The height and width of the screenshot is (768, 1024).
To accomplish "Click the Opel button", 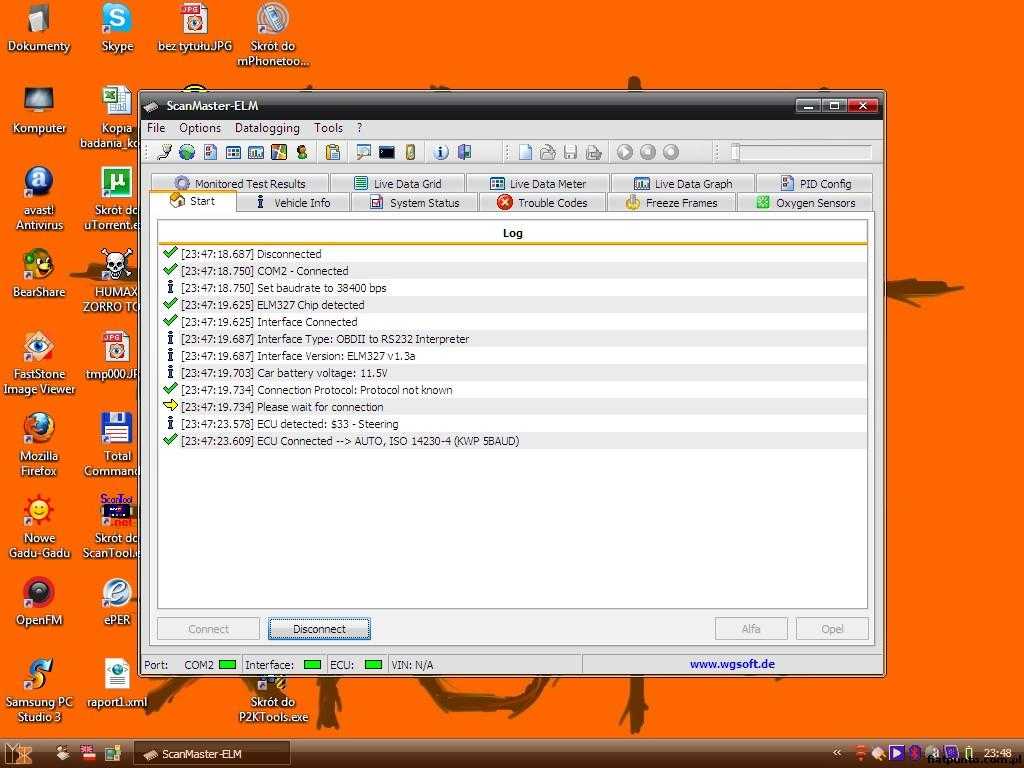I will pos(832,629).
